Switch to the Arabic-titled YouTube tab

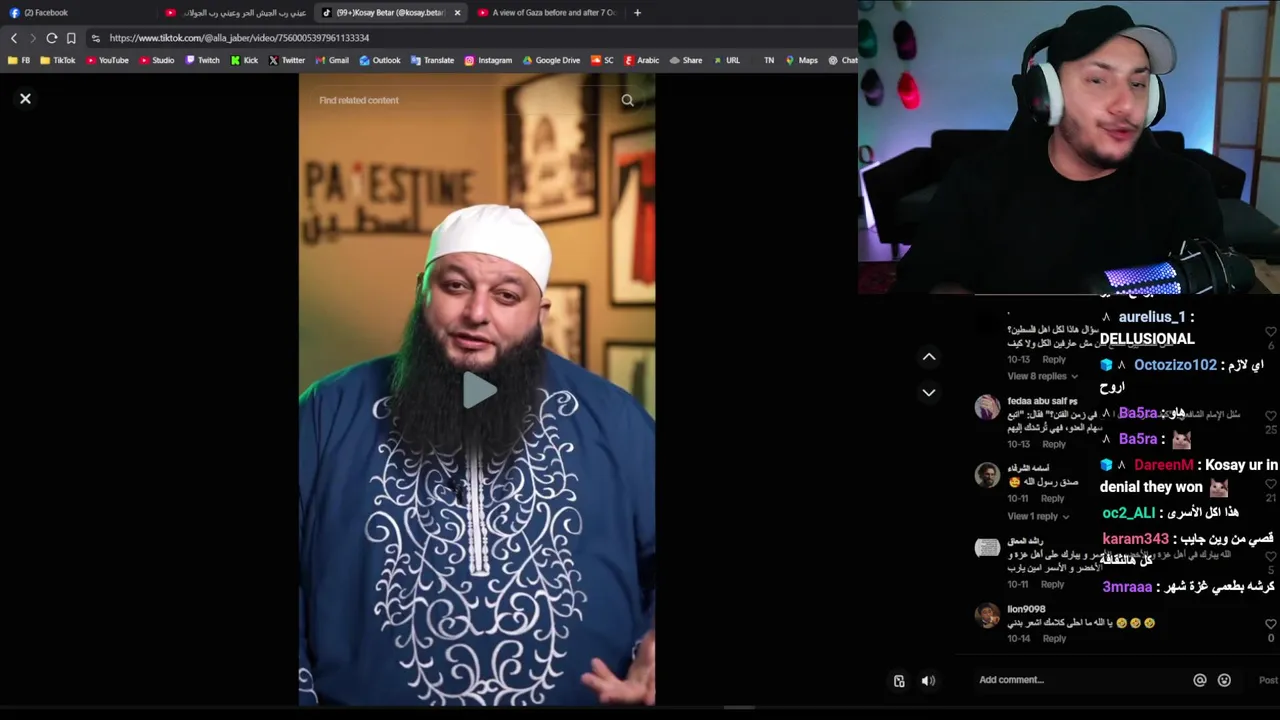click(236, 13)
